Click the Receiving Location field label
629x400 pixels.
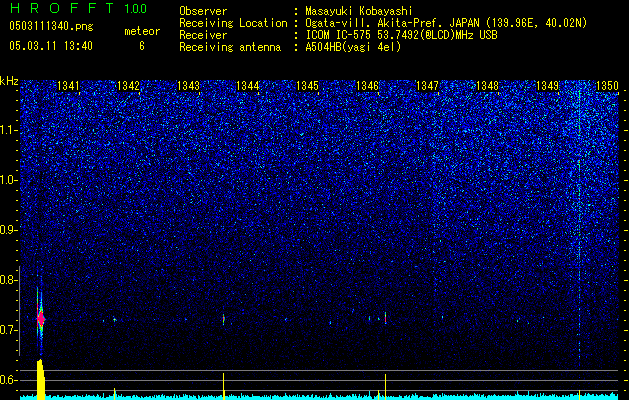[x=233, y=23]
